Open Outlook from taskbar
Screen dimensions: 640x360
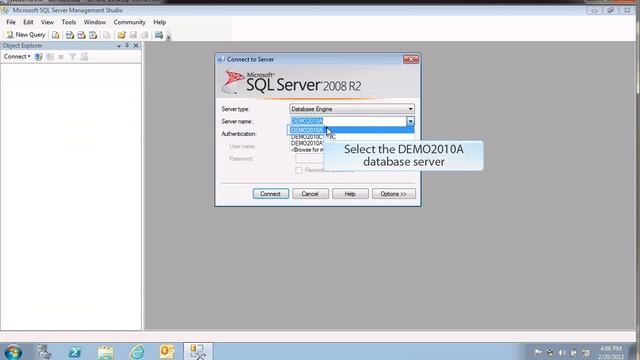[167, 352]
